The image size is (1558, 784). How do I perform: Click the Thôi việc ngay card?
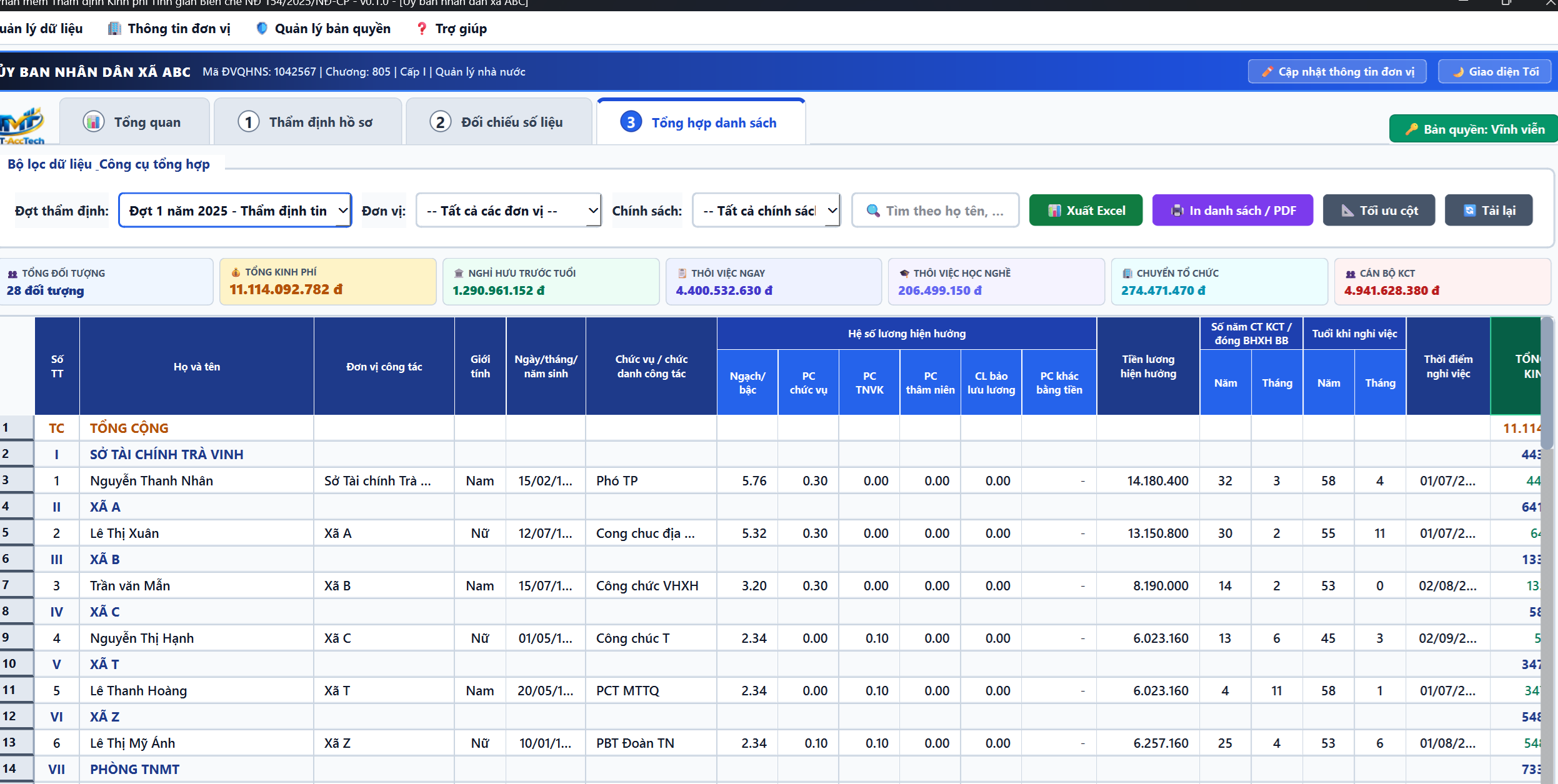tap(774, 282)
